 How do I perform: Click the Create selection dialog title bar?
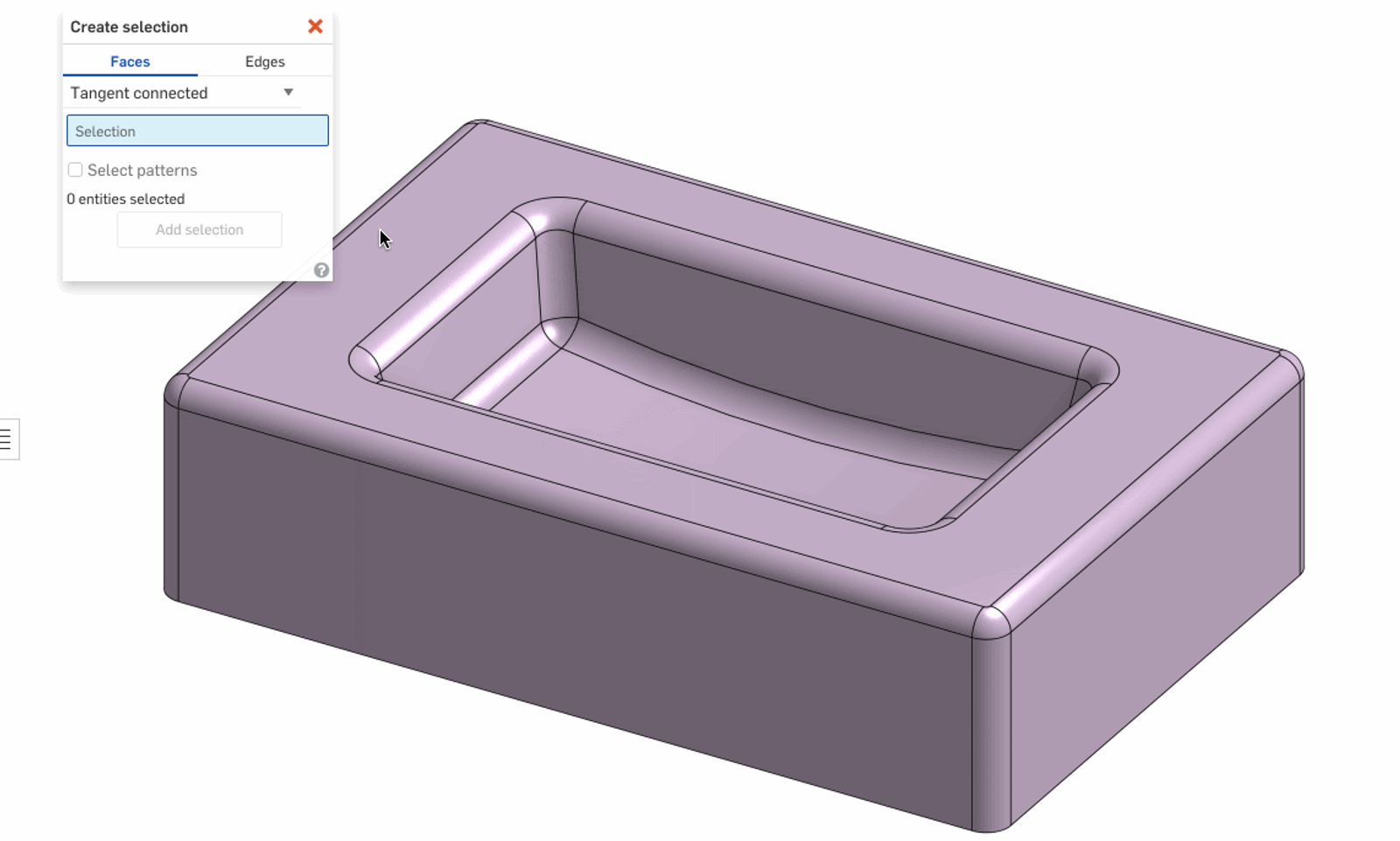point(175,26)
